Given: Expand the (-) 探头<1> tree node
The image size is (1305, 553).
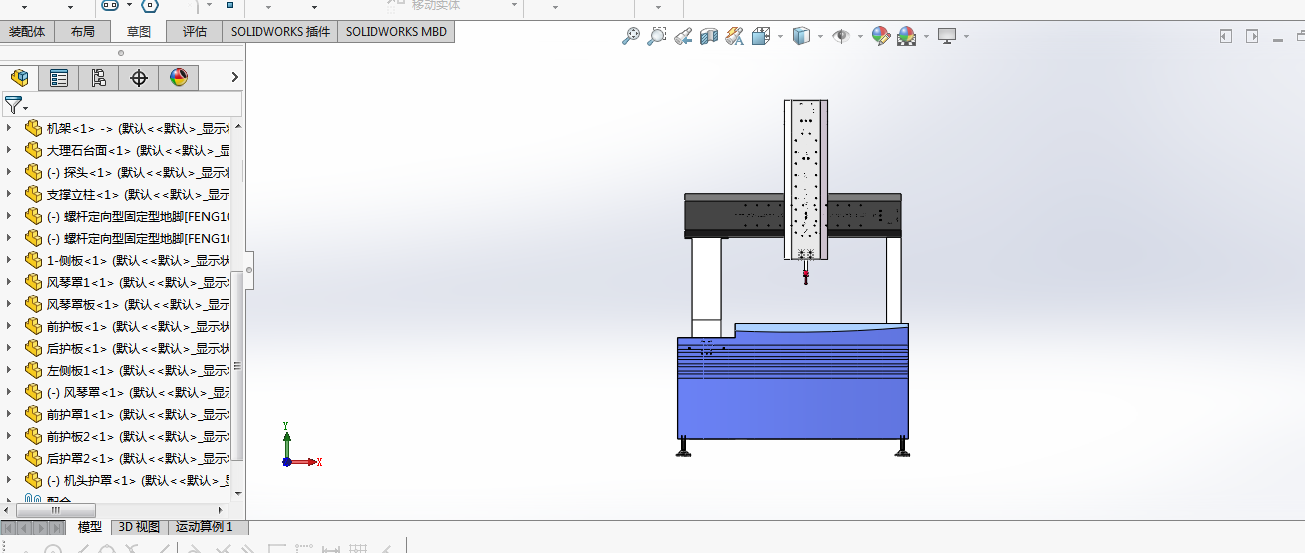Looking at the screenshot, I should pyautogui.click(x=9, y=172).
